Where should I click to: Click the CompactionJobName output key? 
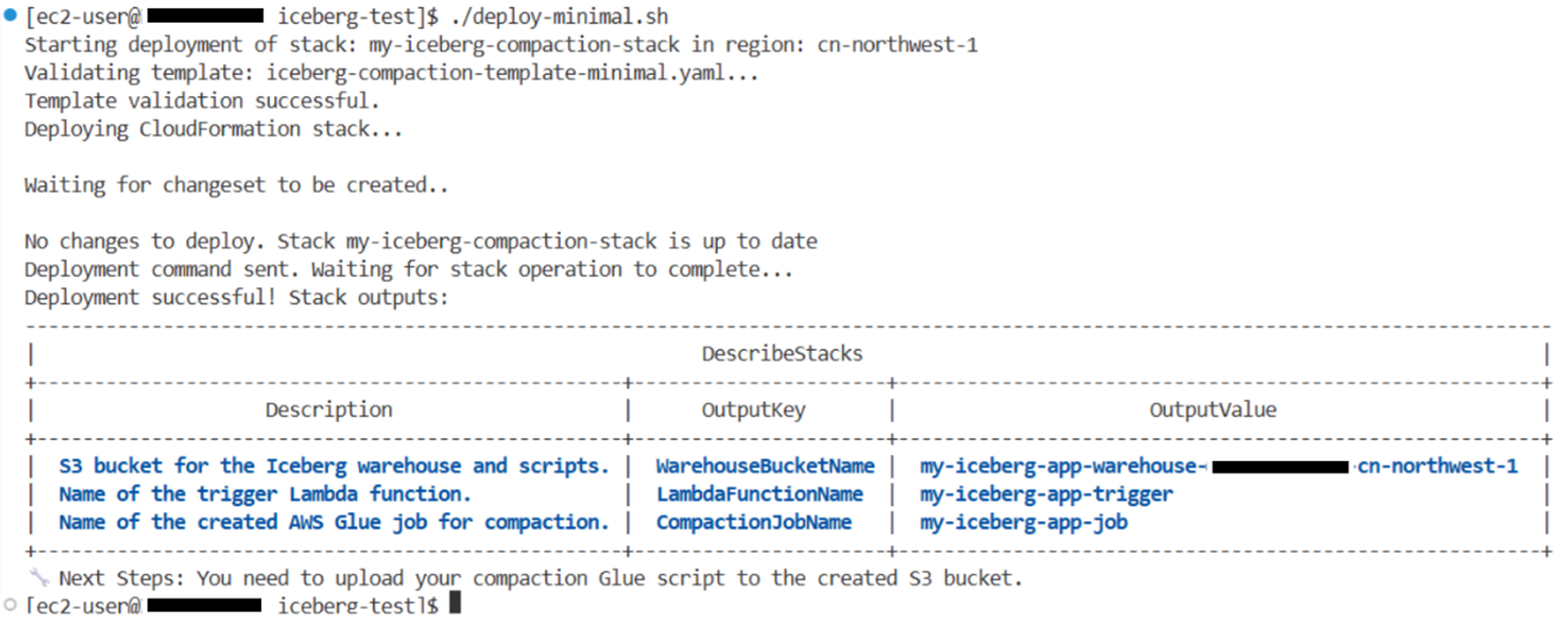pyautogui.click(x=753, y=522)
